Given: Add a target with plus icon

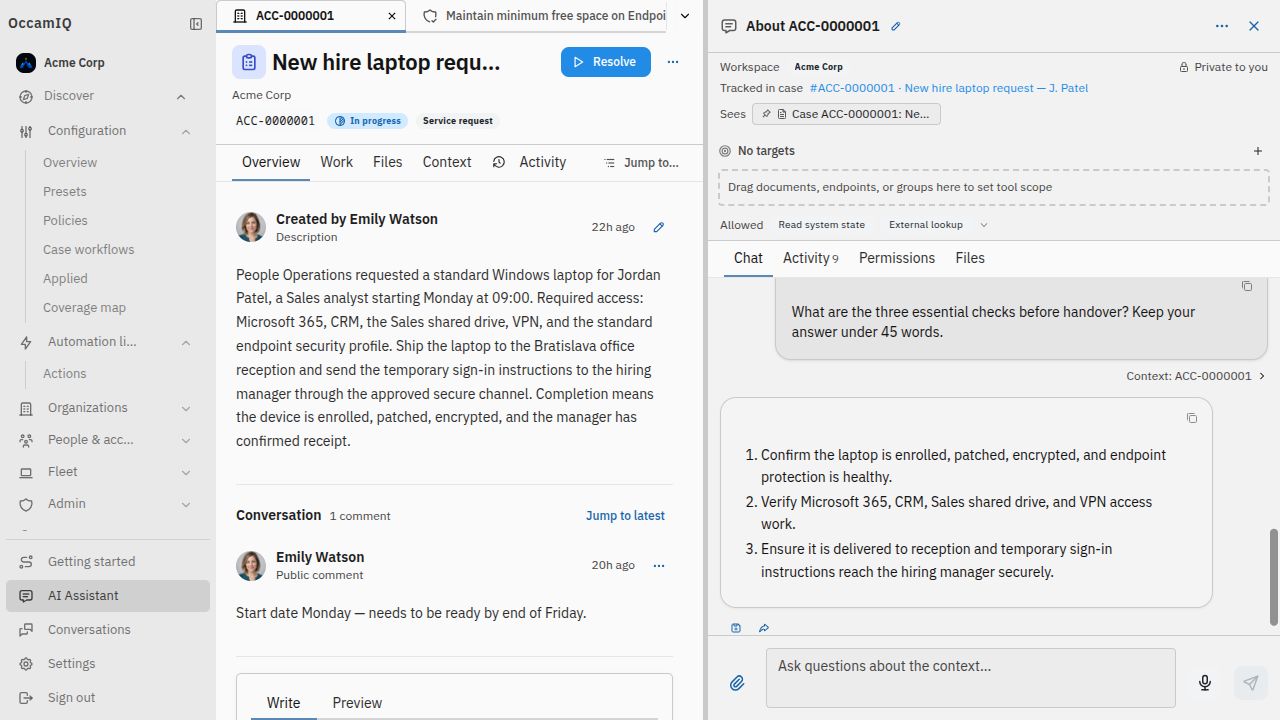Looking at the screenshot, I should point(1258,151).
